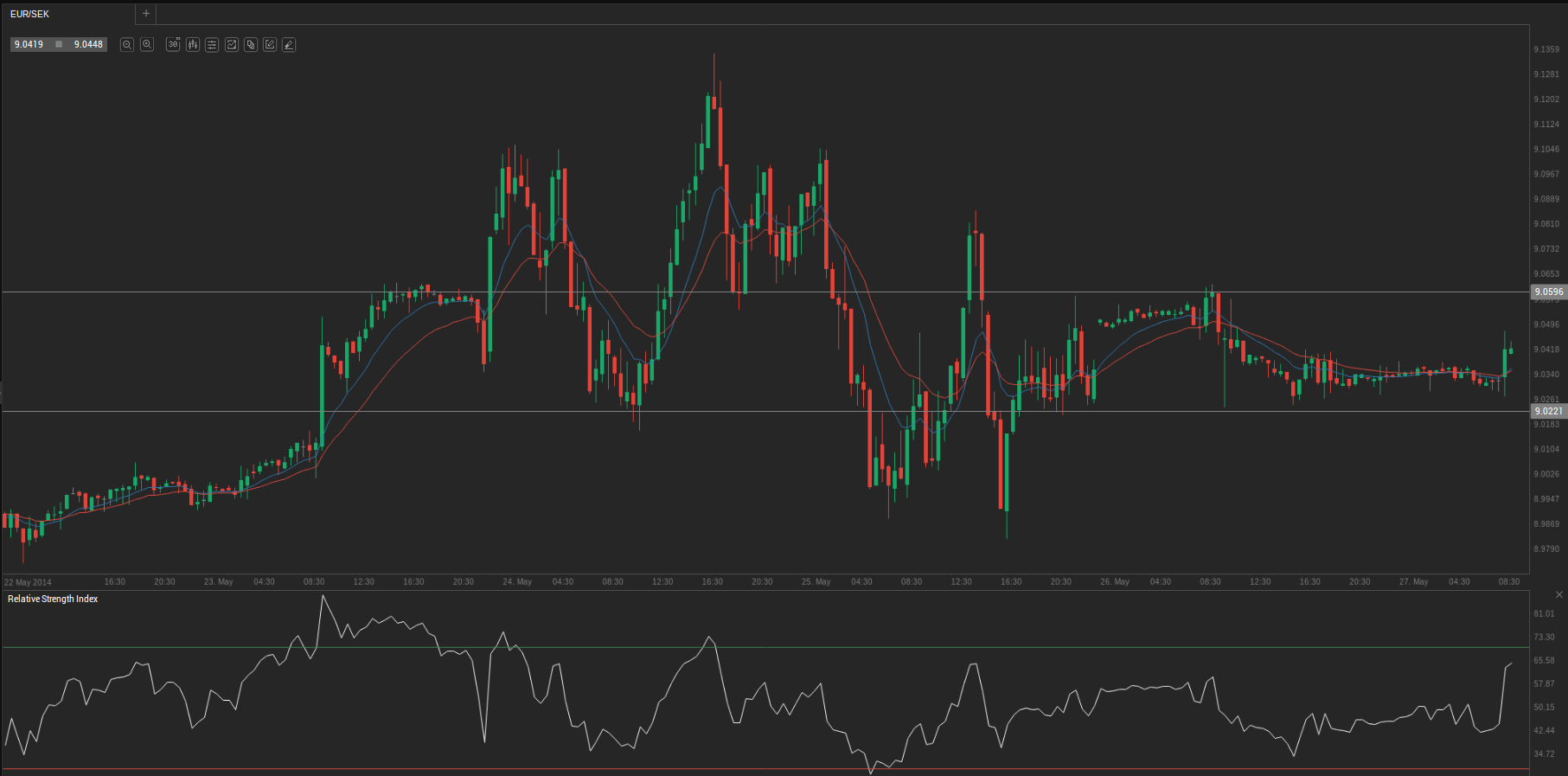The width and height of the screenshot is (1568, 776).
Task: Click the zoom in magnifier icon
Action: [147, 44]
